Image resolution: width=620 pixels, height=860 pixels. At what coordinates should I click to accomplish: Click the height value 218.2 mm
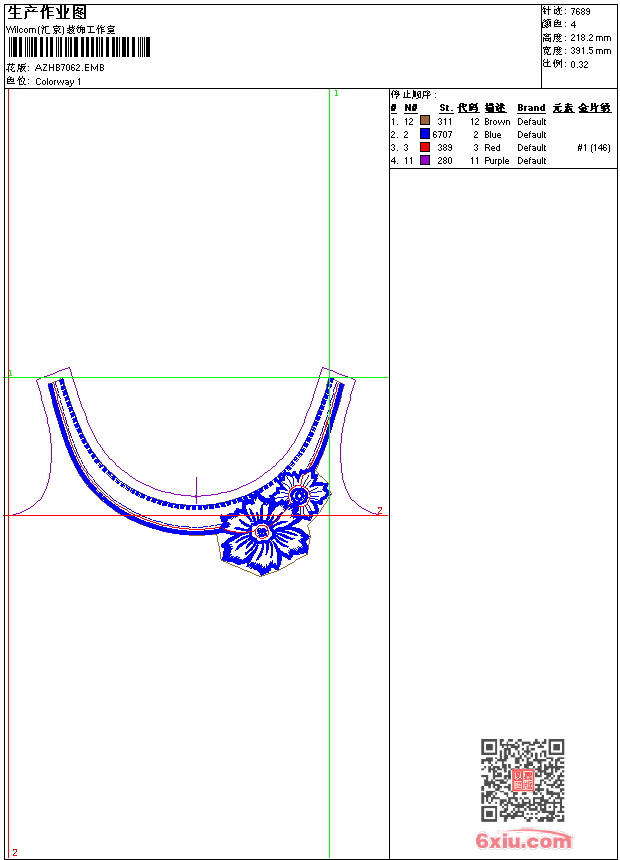[590, 38]
